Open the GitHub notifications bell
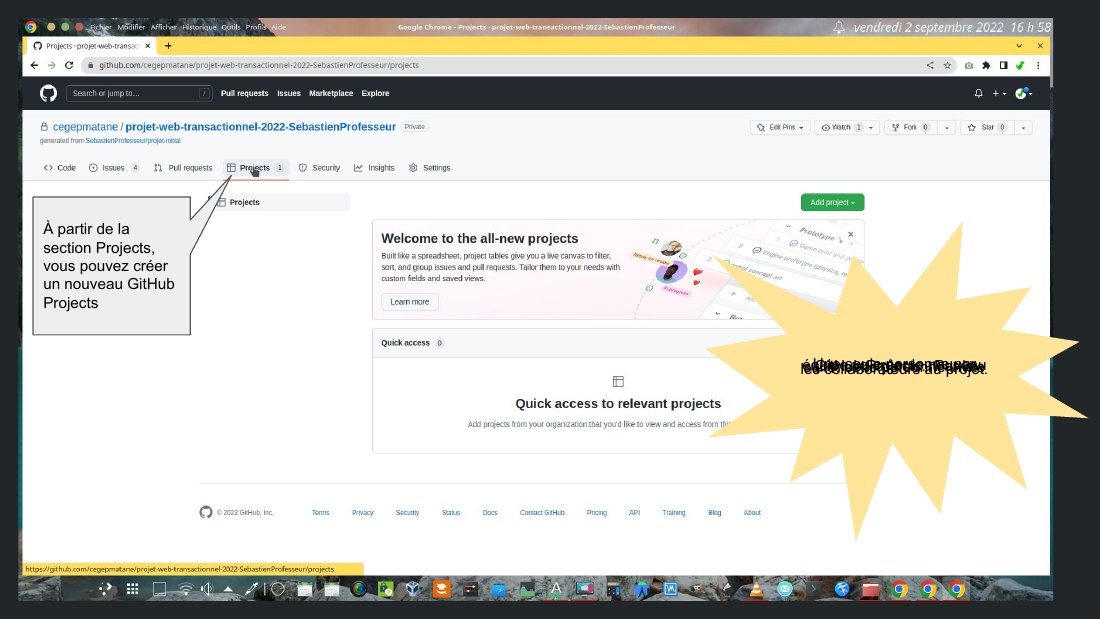This screenshot has height=619, width=1100. (979, 93)
